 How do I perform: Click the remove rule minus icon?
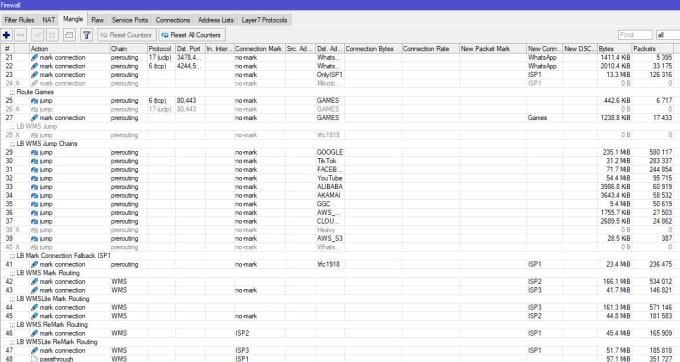pyautogui.click(x=21, y=35)
